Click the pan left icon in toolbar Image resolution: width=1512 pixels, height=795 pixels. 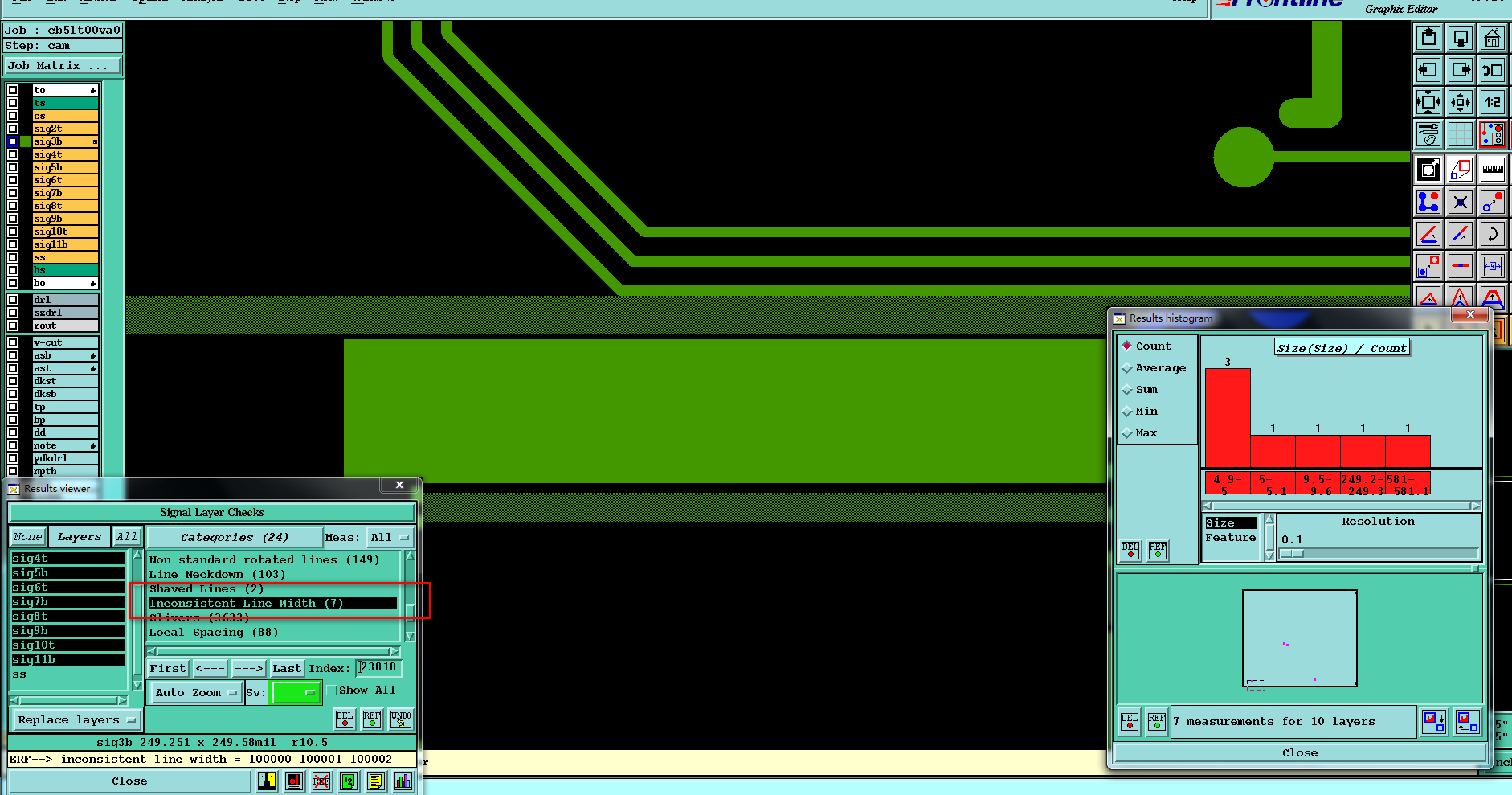click(1428, 70)
